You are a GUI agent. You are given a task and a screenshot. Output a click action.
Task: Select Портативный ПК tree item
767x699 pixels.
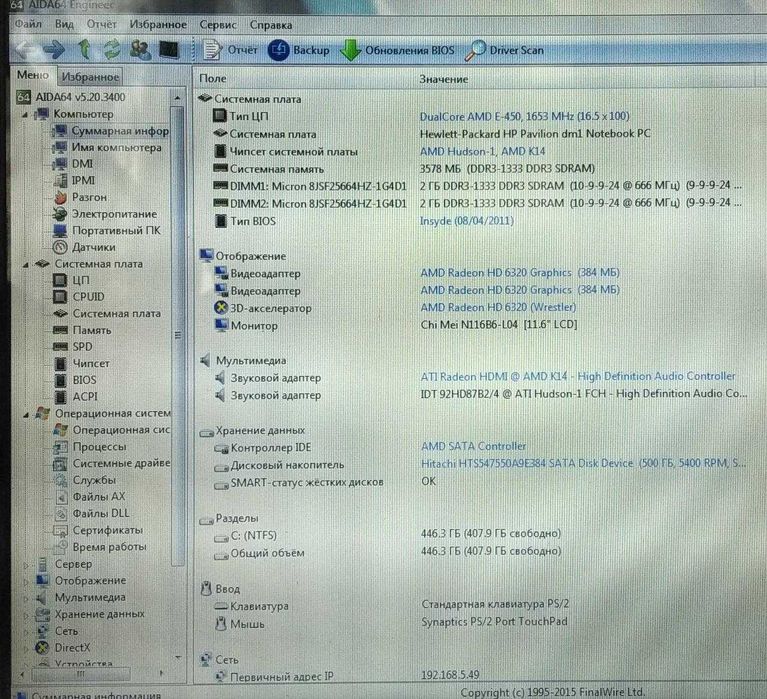pos(107,230)
